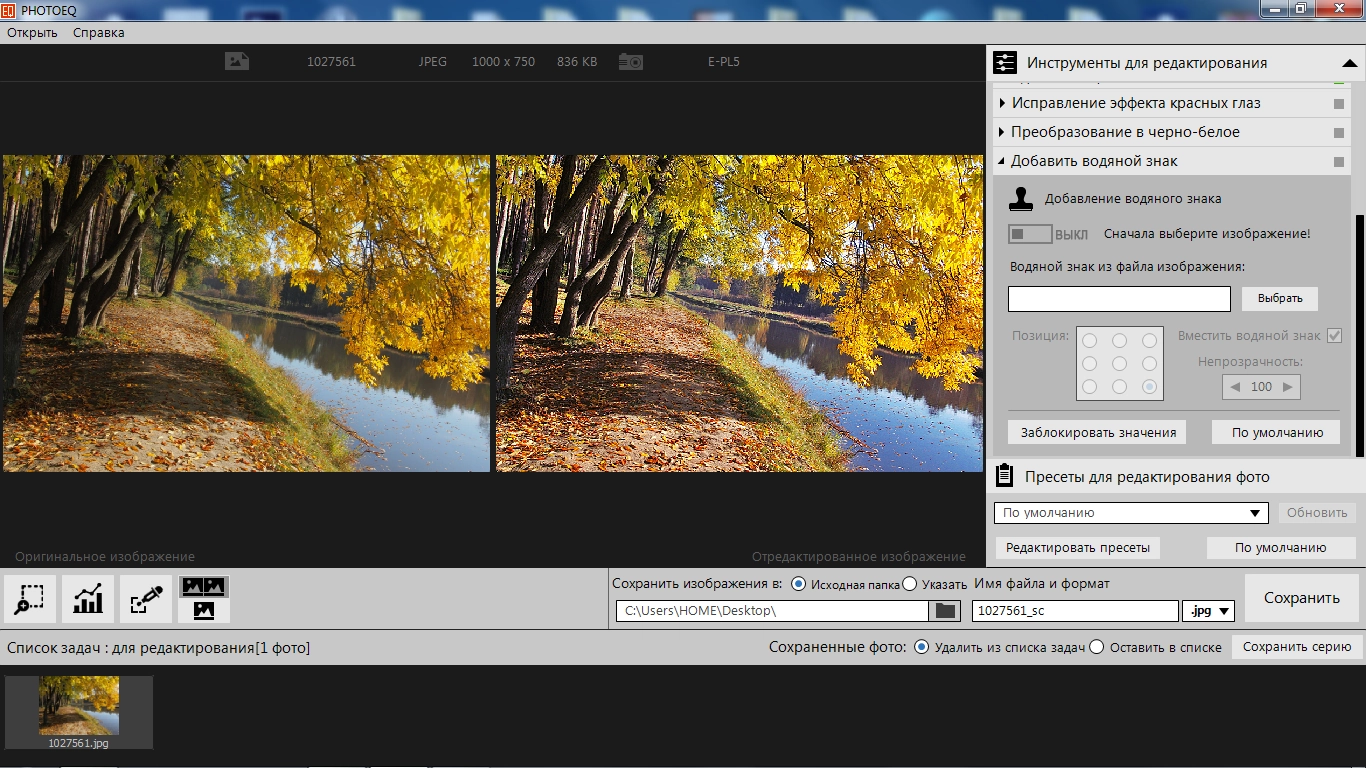Click the original image preview

[246, 313]
